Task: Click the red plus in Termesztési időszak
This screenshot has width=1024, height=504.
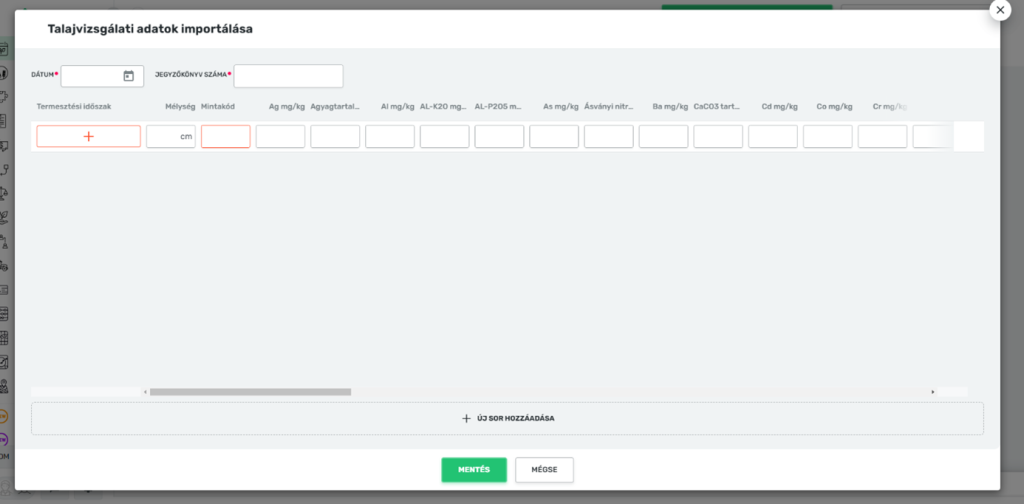Action: 88,137
